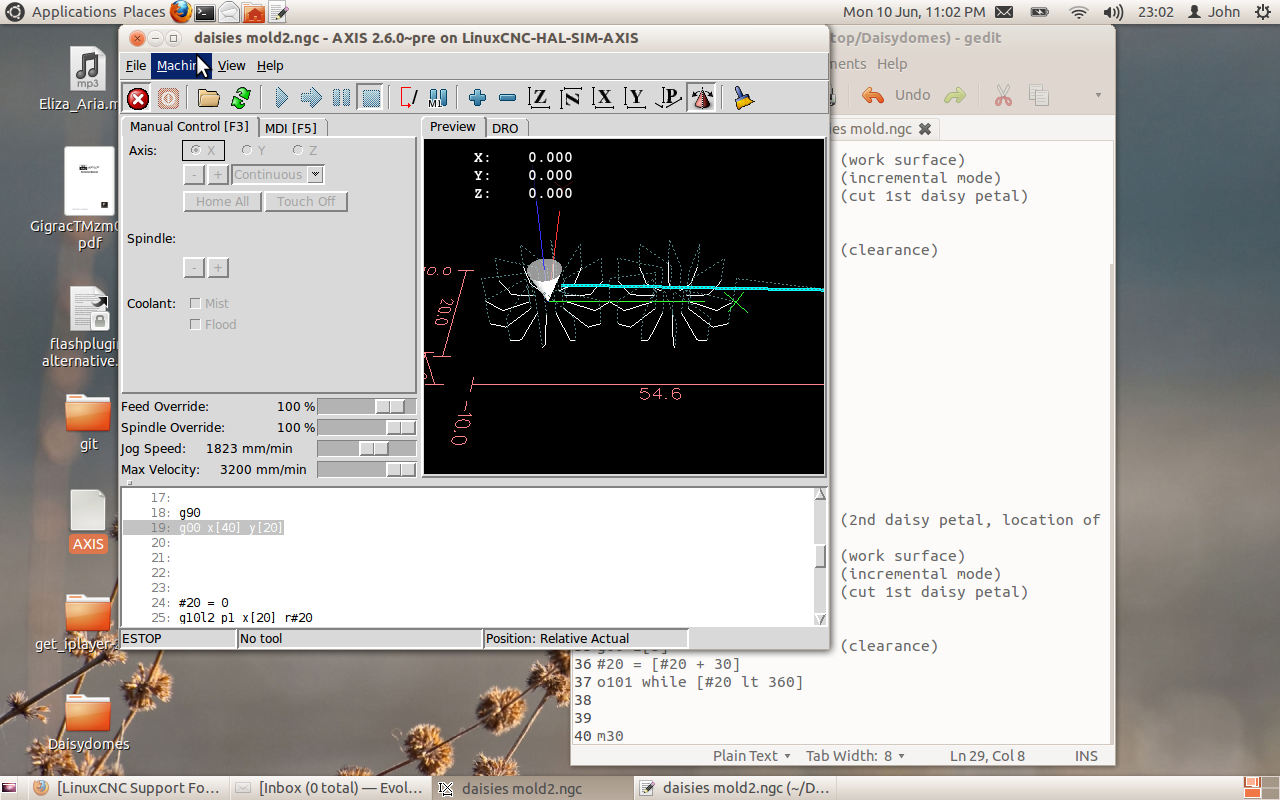This screenshot has height=800, width=1280.
Task: Open Tab Width dropdown in gedit
Action: 855,756
